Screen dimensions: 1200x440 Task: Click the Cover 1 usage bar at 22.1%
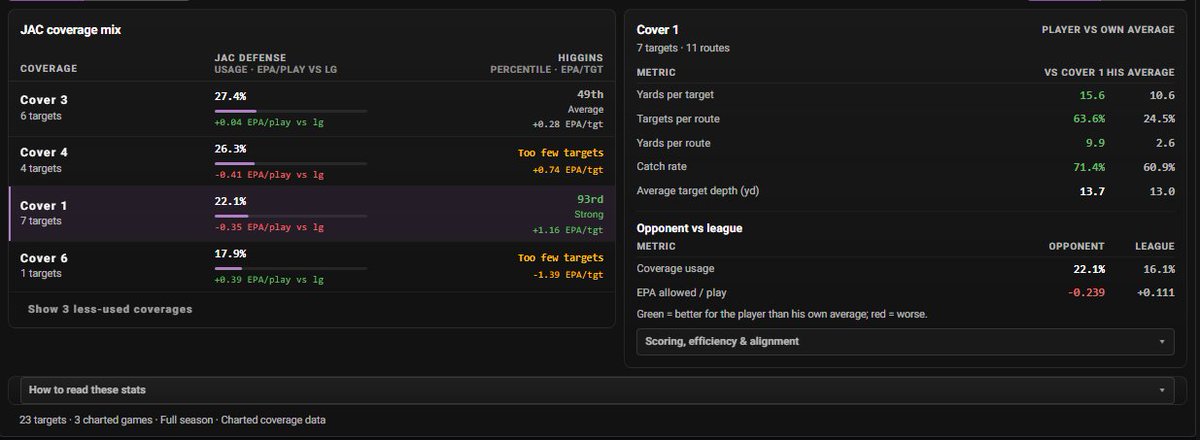coord(290,215)
